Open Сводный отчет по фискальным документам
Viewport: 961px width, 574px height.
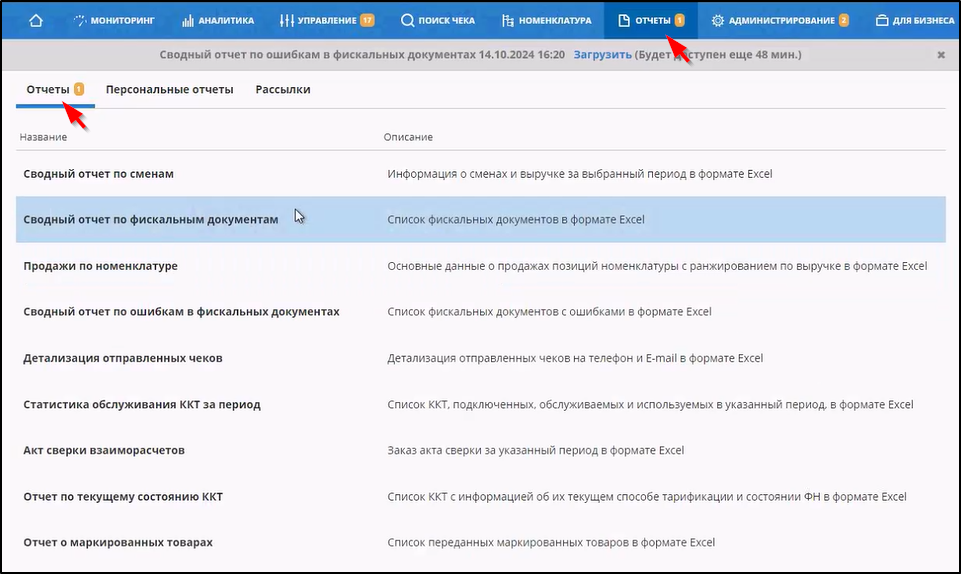(x=150, y=220)
